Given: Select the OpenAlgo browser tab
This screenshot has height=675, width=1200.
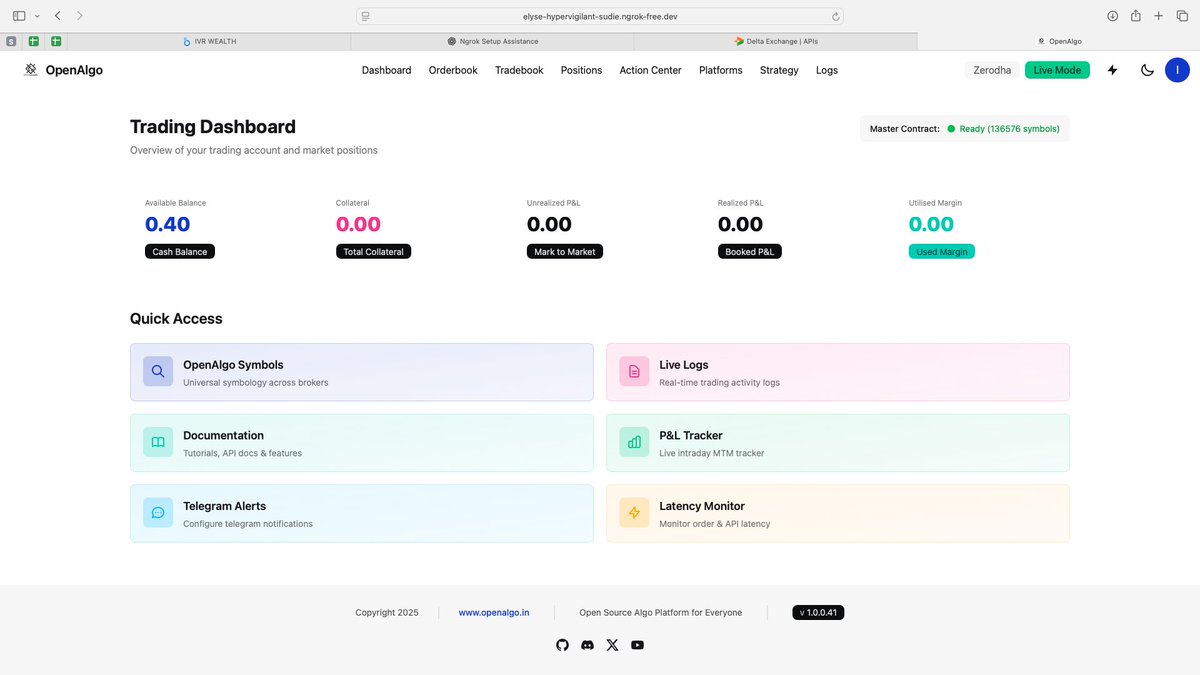Looking at the screenshot, I should pos(1058,41).
